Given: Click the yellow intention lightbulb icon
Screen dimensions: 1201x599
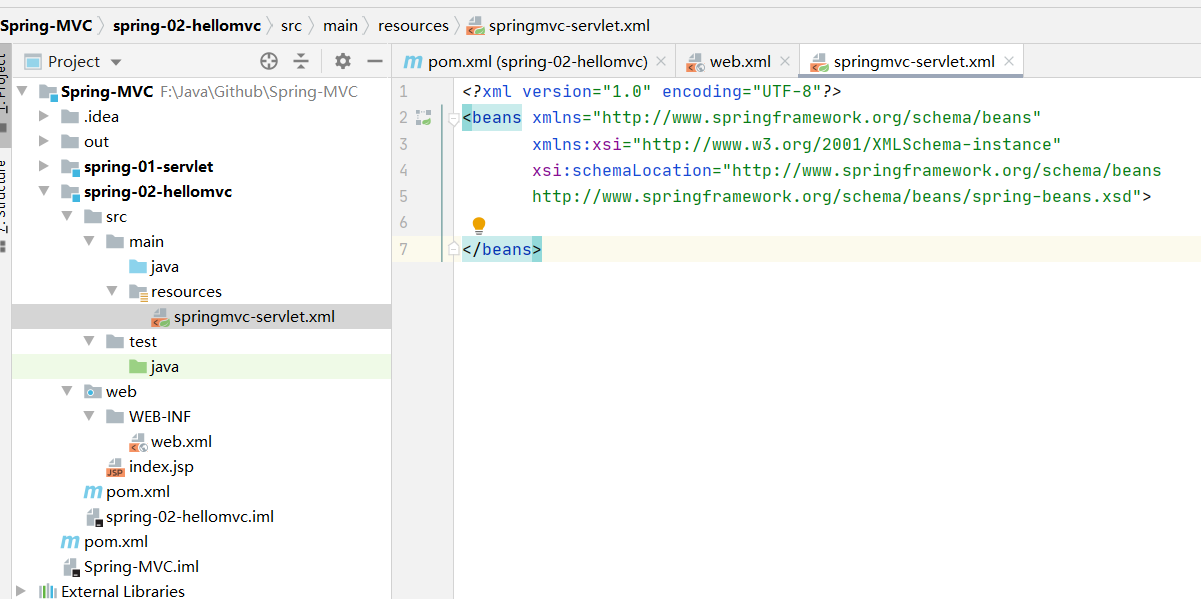Looking at the screenshot, I should (x=478, y=225).
